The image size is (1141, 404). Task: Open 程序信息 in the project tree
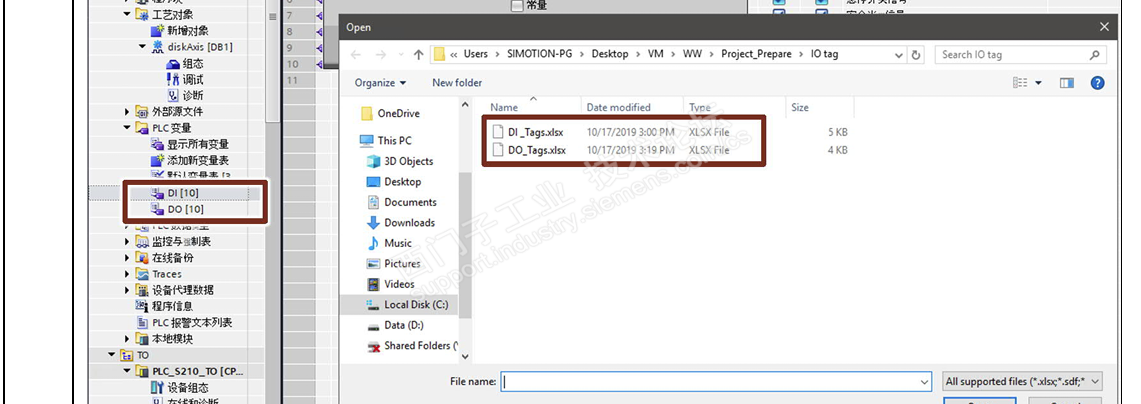point(172,306)
